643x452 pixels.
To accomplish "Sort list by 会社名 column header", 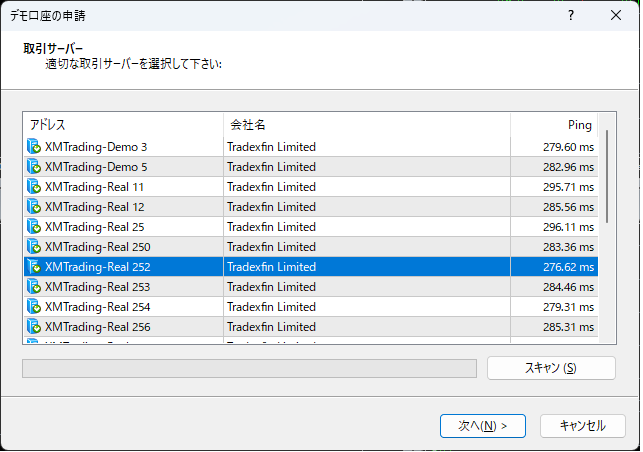I will [x=366, y=125].
